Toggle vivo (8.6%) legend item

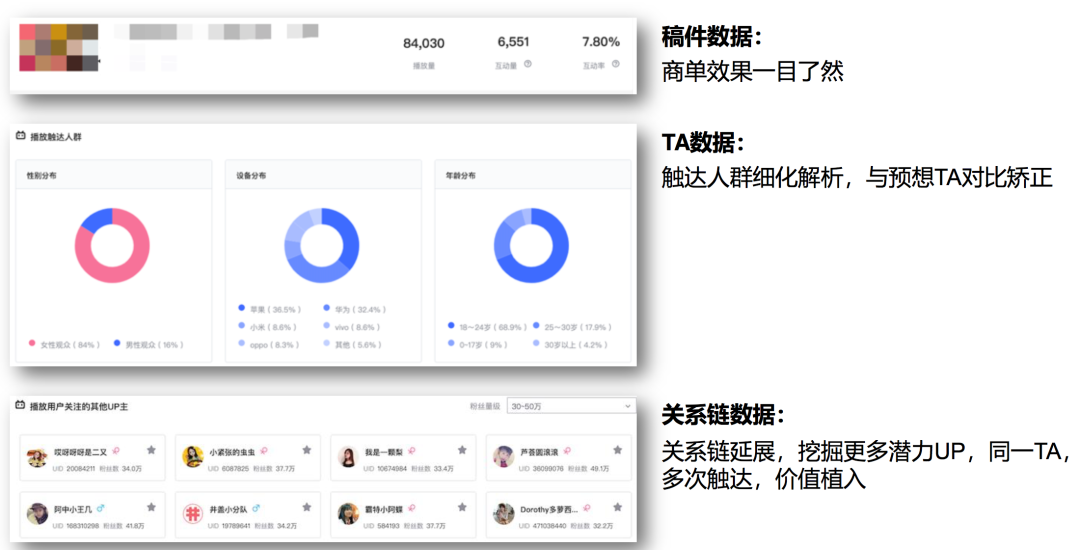(352, 327)
